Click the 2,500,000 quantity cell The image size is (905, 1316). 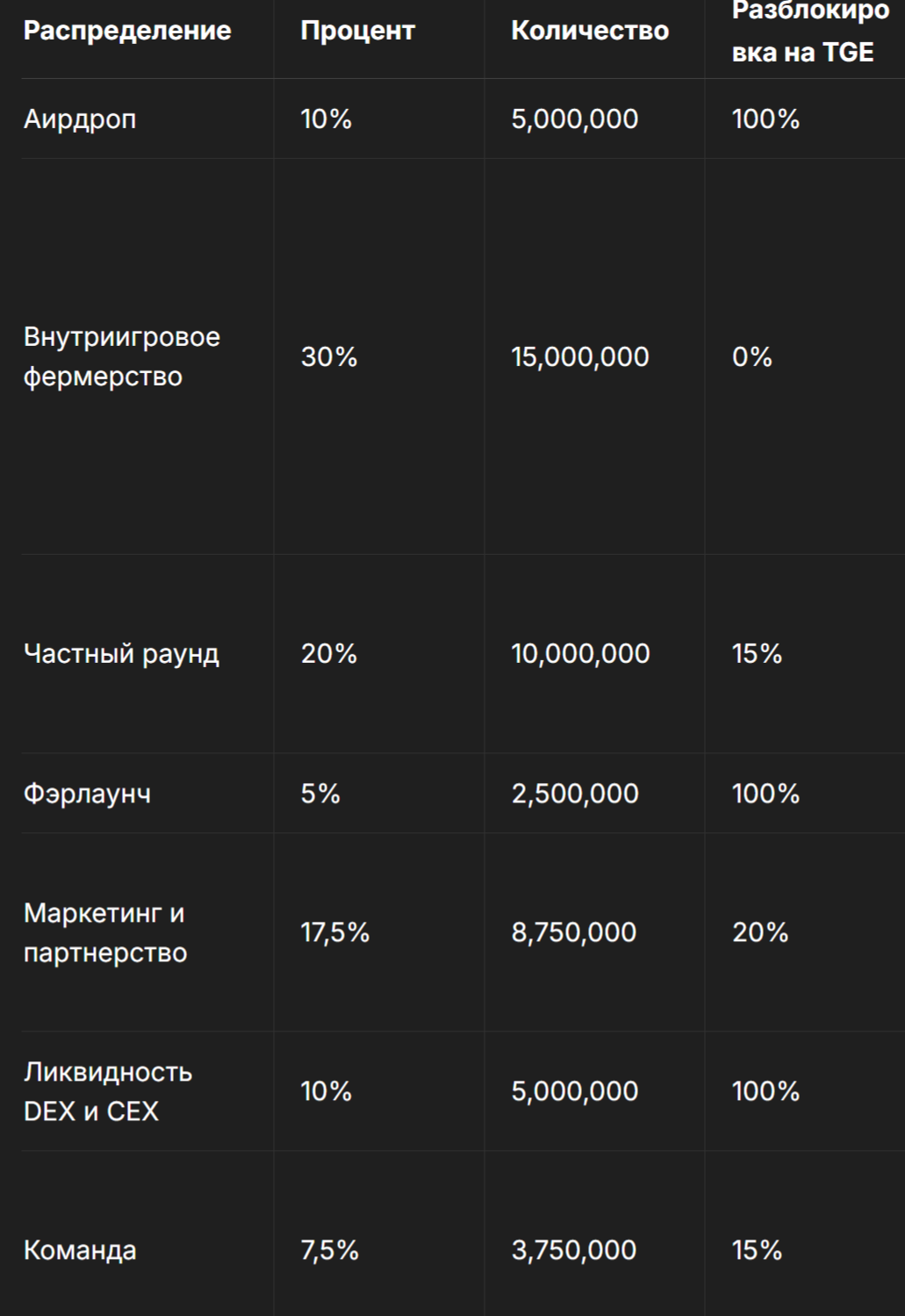pyautogui.click(x=575, y=794)
